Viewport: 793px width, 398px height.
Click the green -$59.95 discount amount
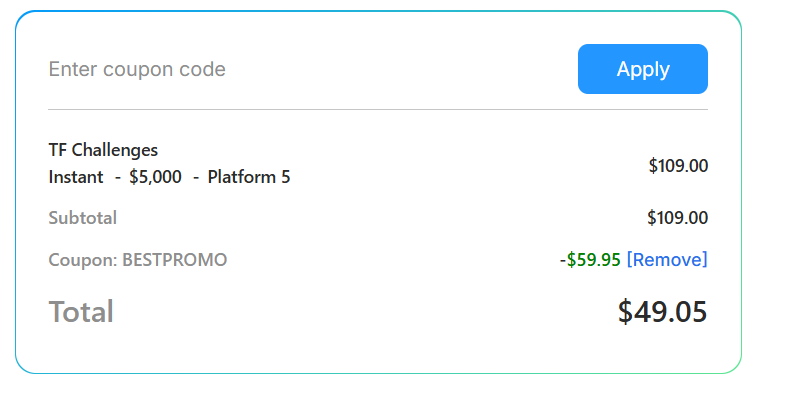coord(590,259)
